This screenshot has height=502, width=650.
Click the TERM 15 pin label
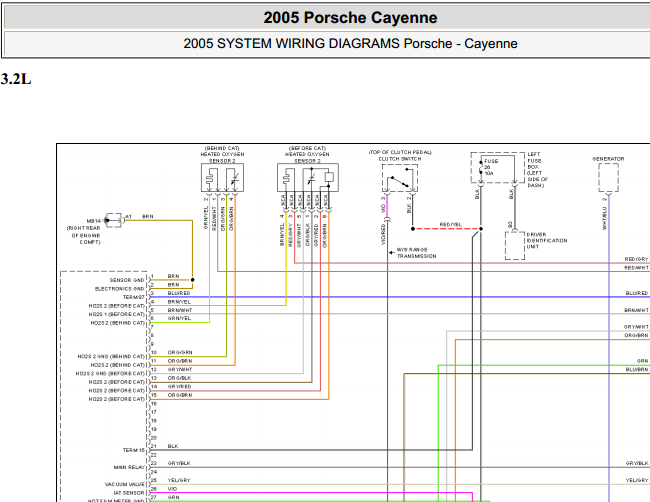coord(133,450)
